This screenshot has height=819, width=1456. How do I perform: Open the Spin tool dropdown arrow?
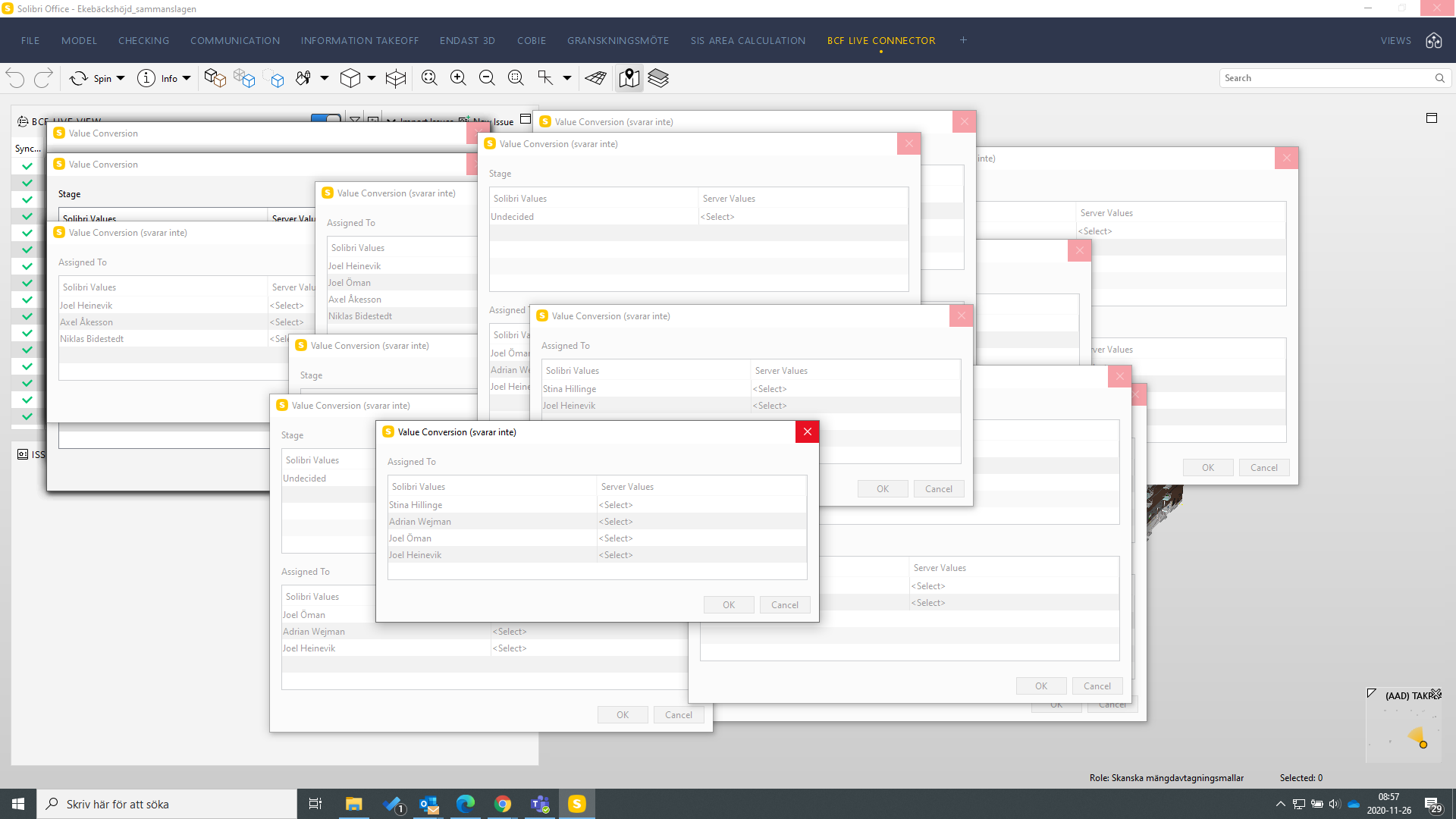(x=121, y=78)
